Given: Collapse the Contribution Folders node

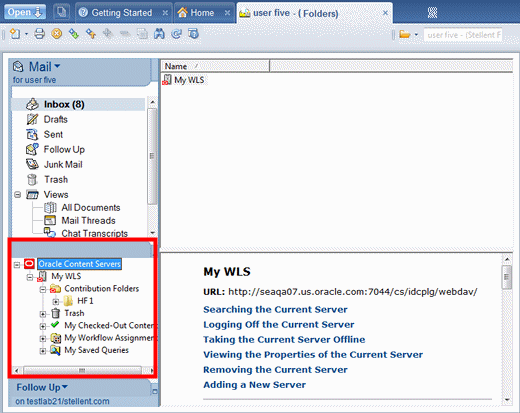Looking at the screenshot, I should [43, 289].
